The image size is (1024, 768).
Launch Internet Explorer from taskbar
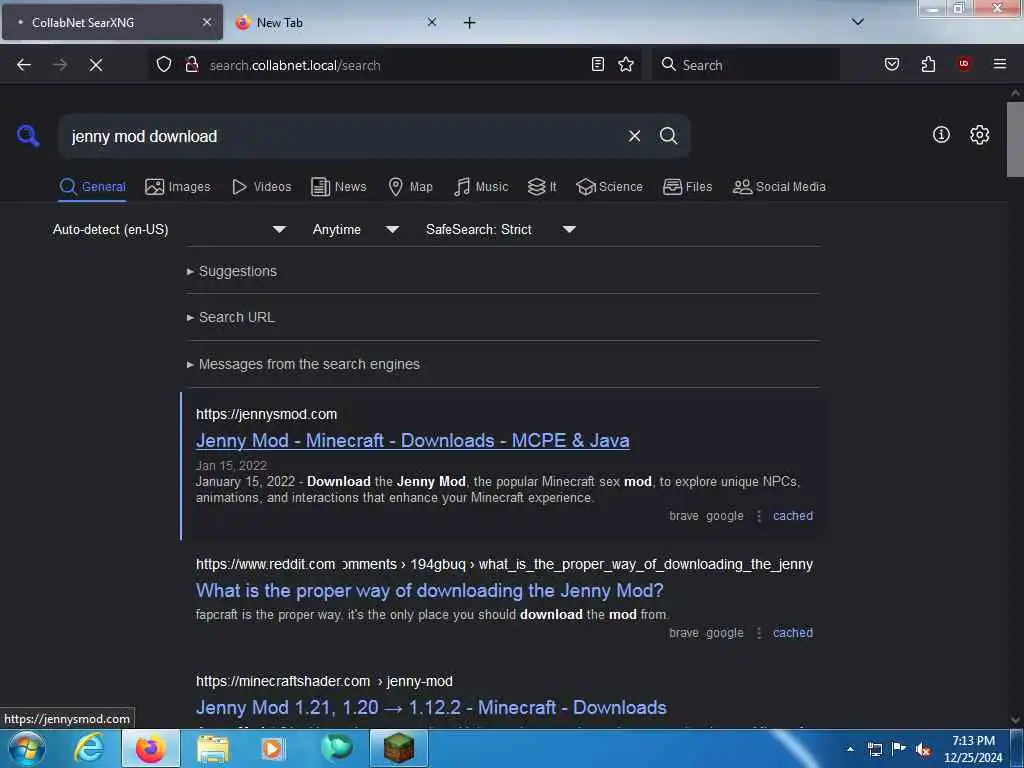pos(88,748)
